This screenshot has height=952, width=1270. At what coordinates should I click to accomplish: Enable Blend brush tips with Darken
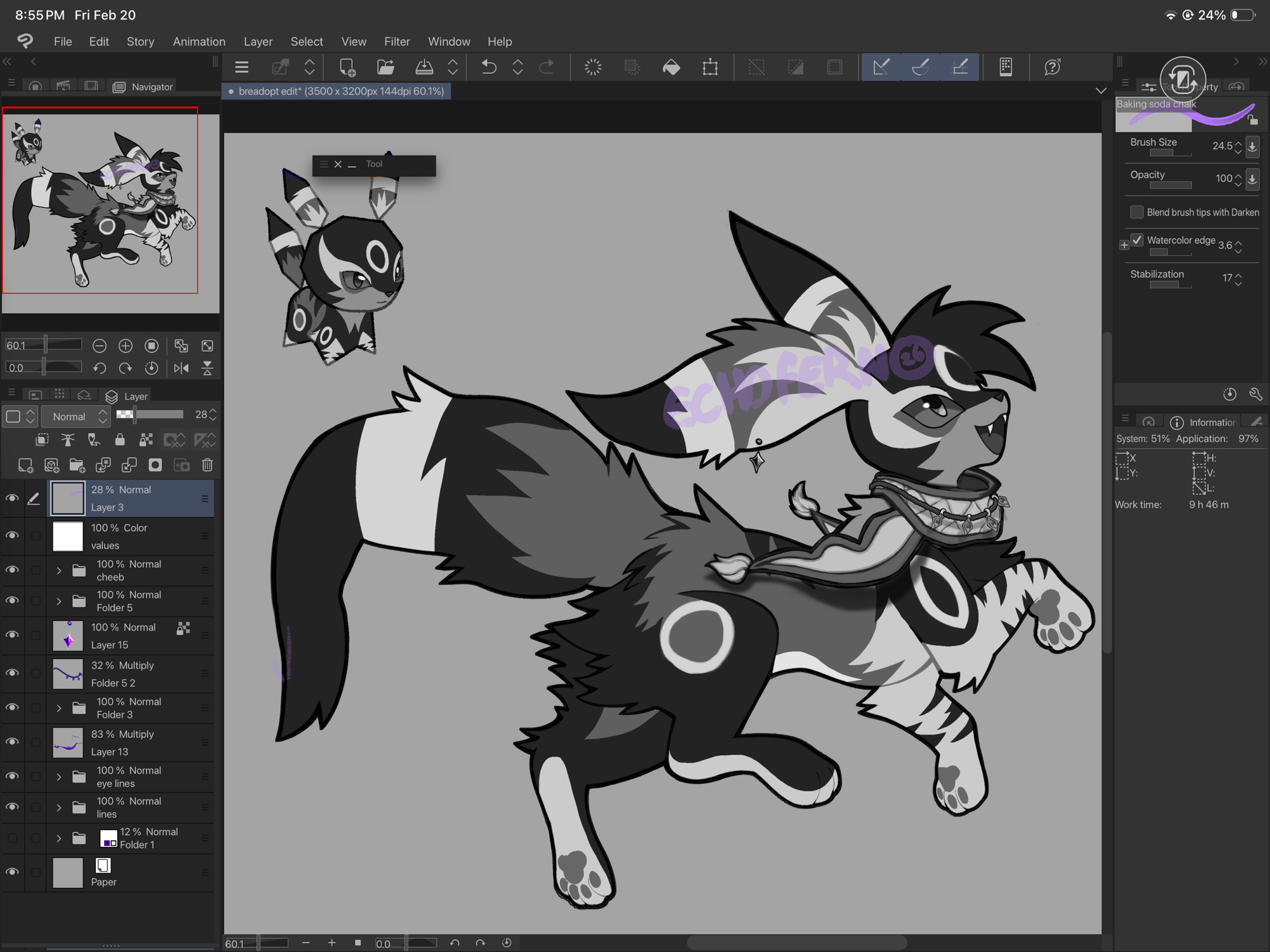tap(1137, 212)
